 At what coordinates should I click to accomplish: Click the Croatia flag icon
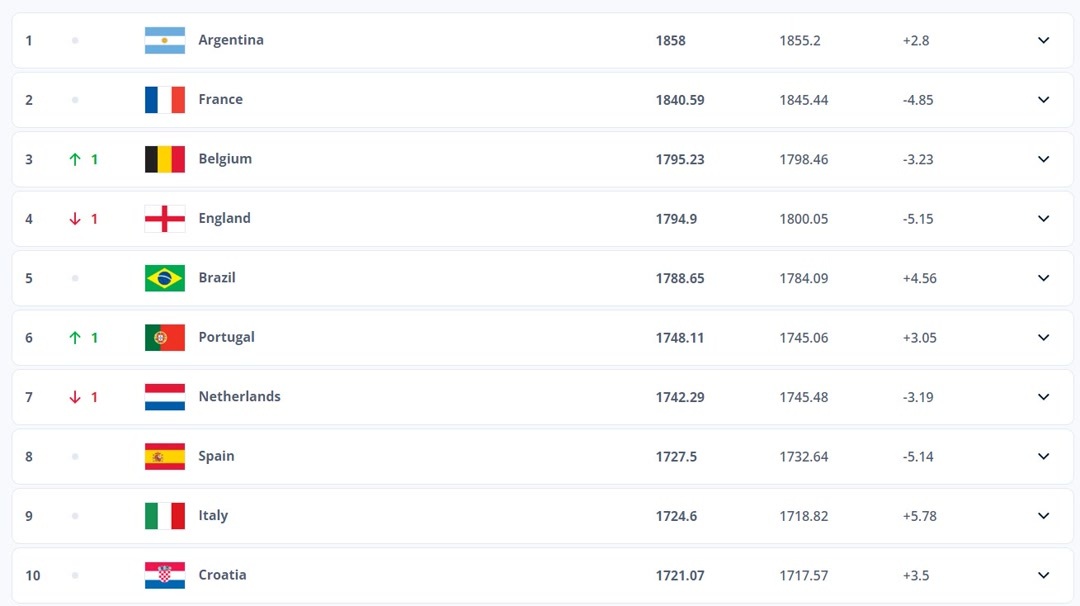(165, 576)
